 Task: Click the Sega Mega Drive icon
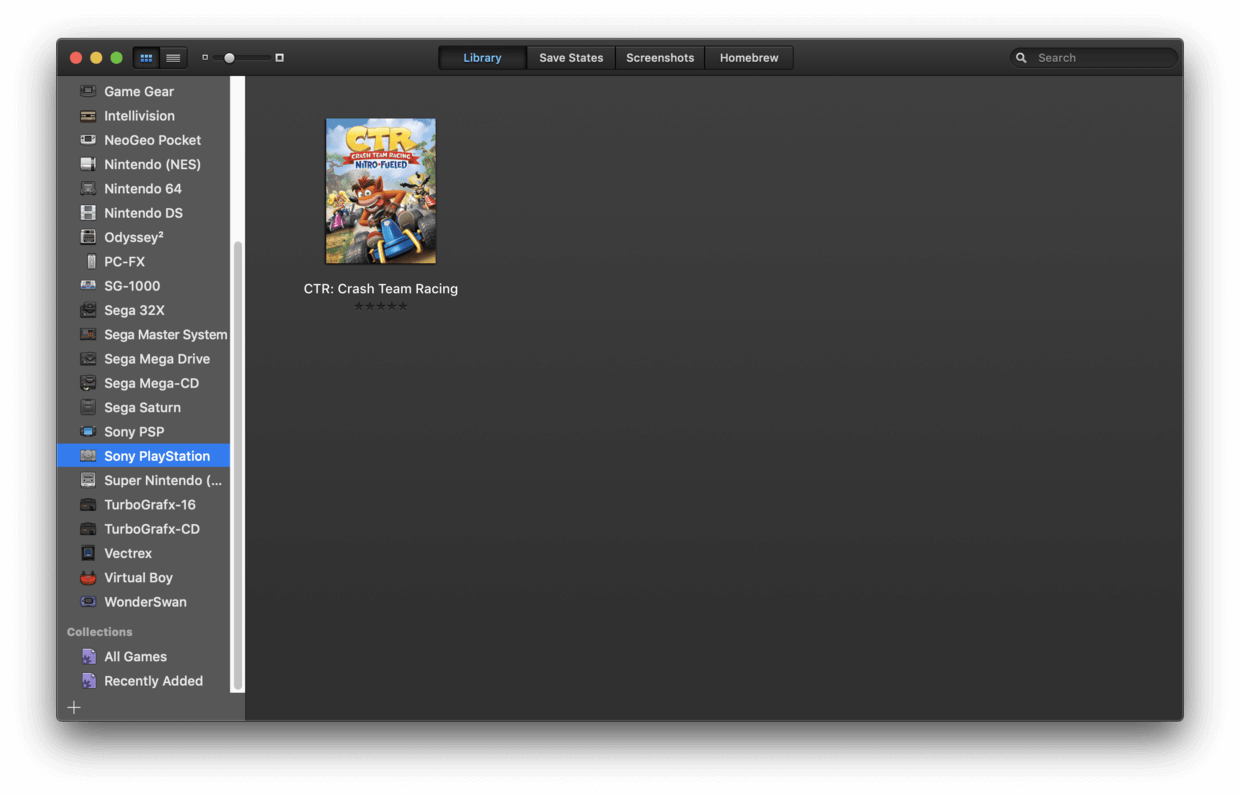click(x=88, y=359)
